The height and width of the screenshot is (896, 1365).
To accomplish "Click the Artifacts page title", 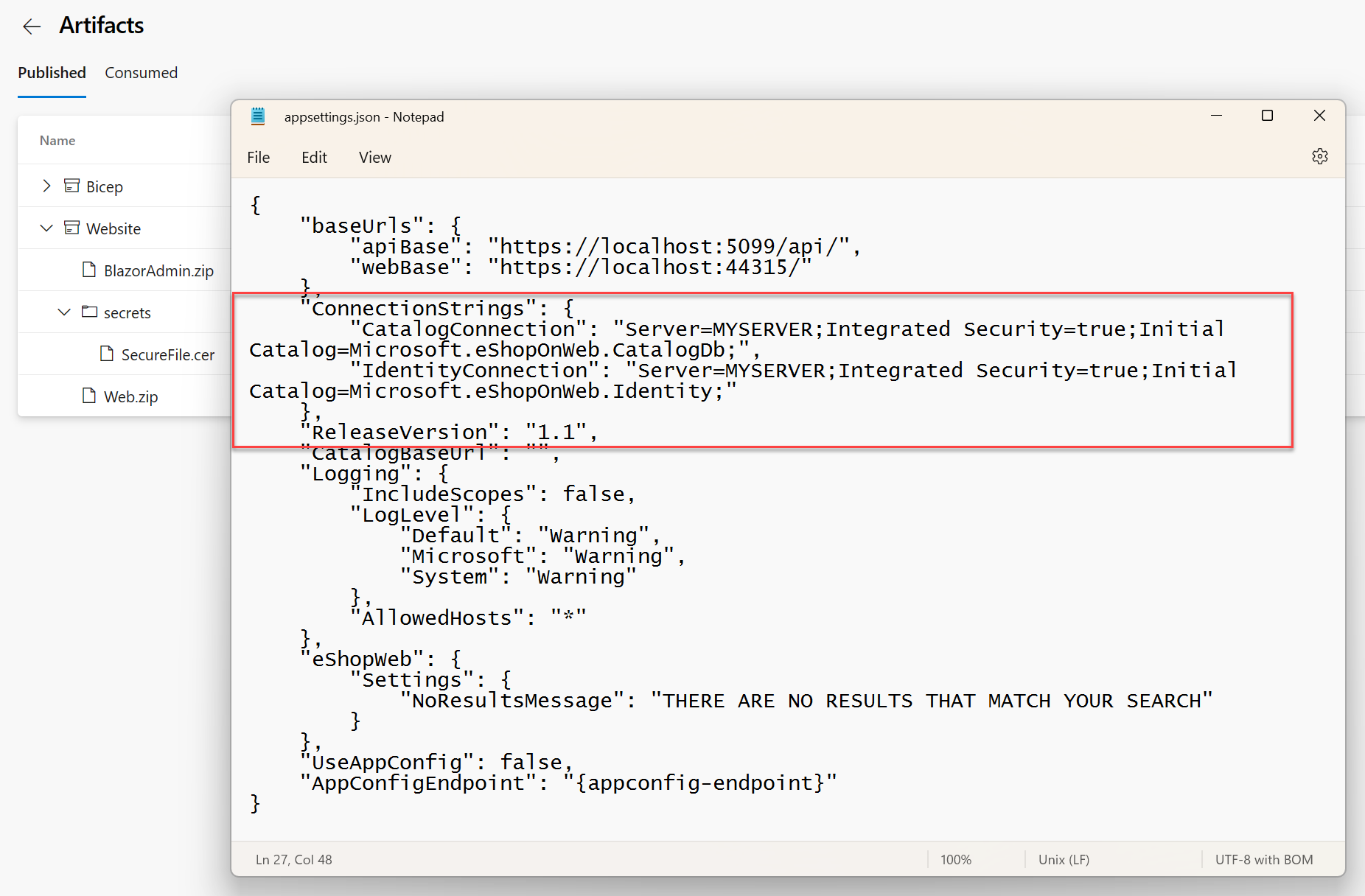I will click(x=102, y=26).
